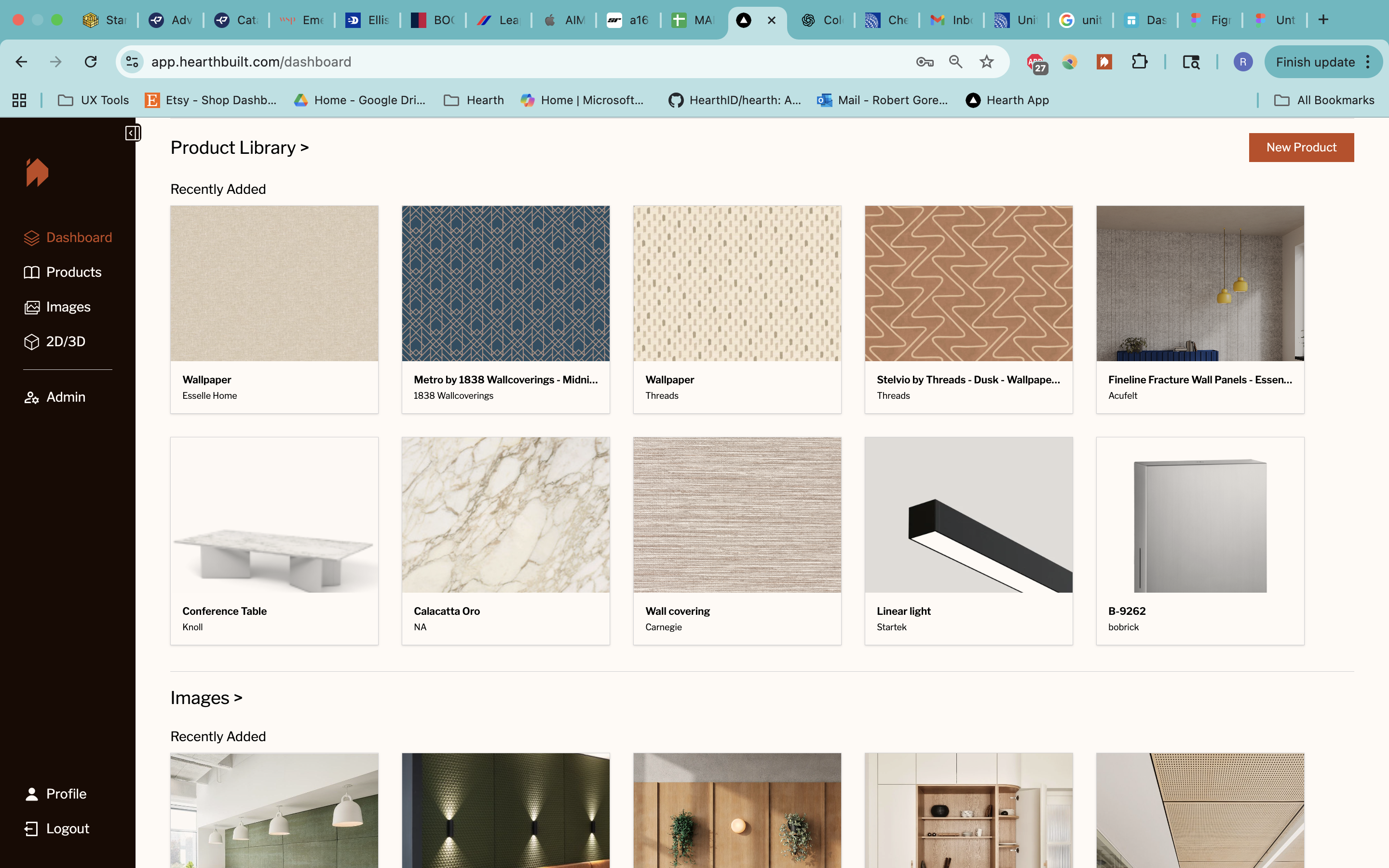Collapse the sidebar with the panel icon

tap(132, 133)
